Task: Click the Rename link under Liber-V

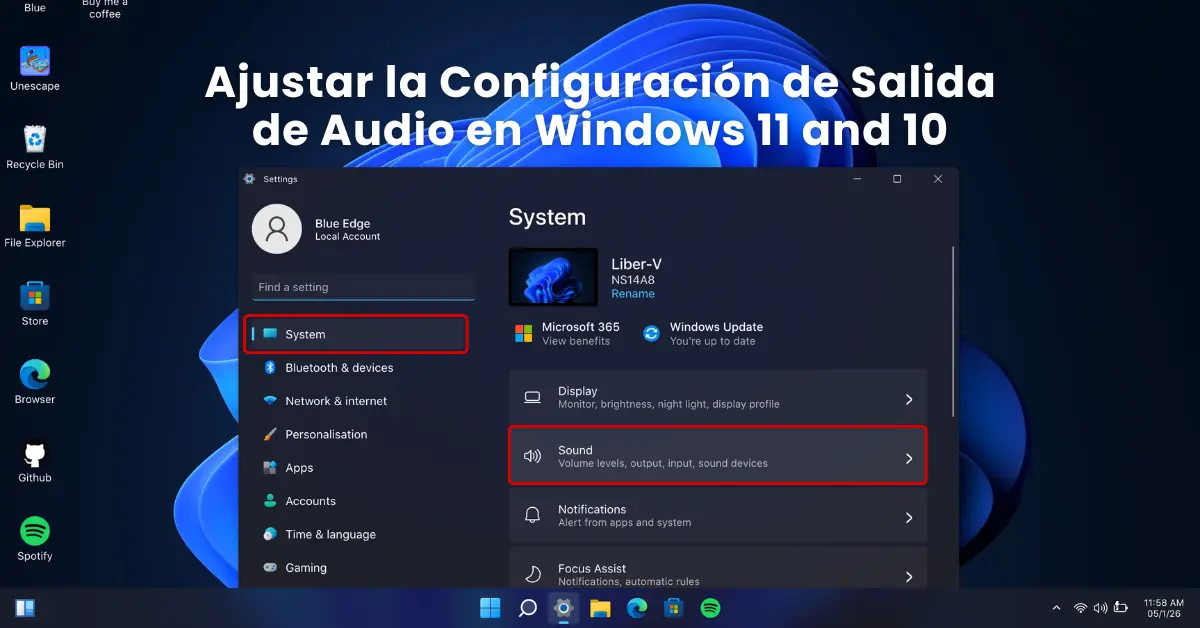Action: point(633,294)
